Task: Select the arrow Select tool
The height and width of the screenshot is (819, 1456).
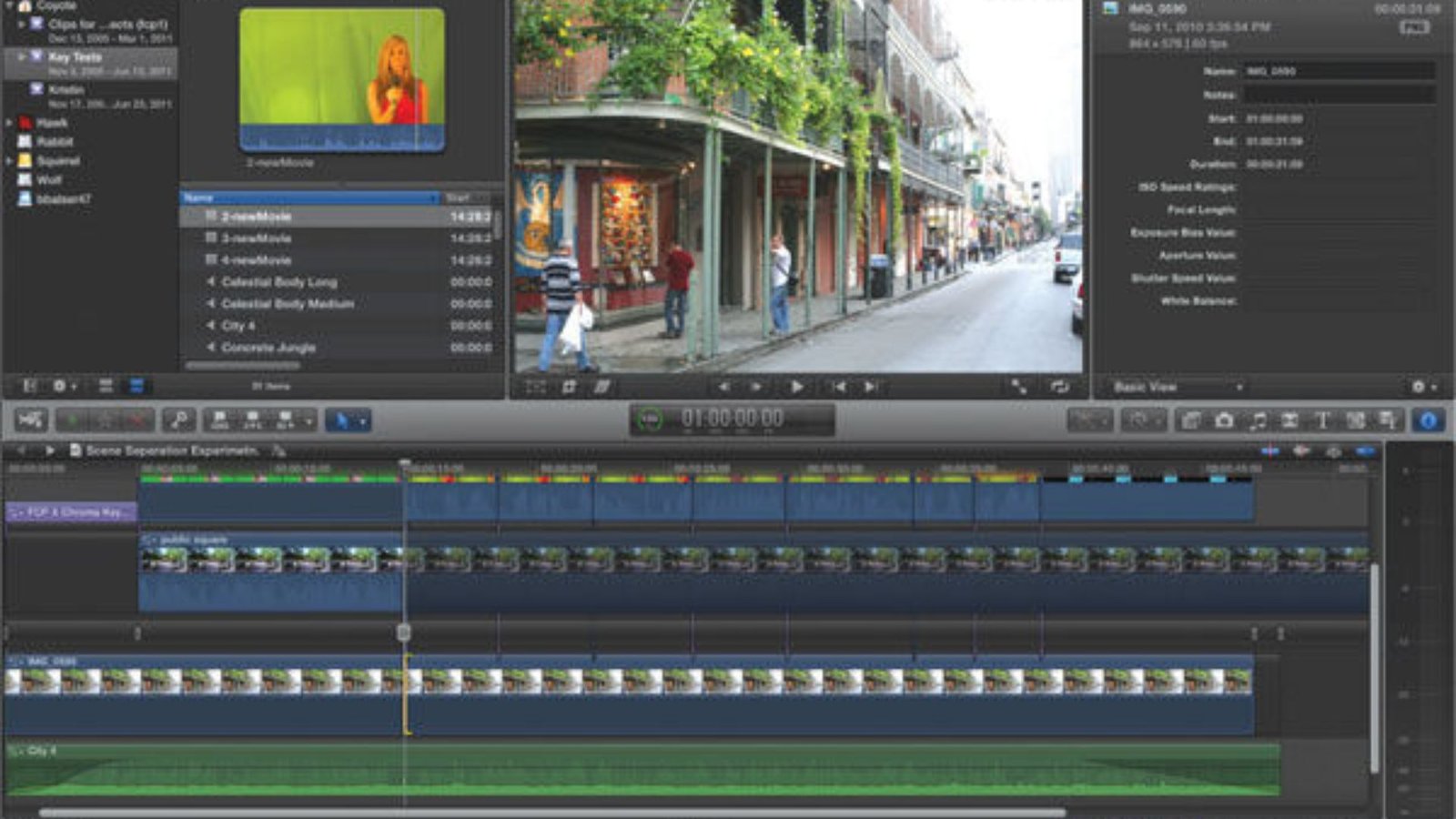Action: [x=342, y=420]
